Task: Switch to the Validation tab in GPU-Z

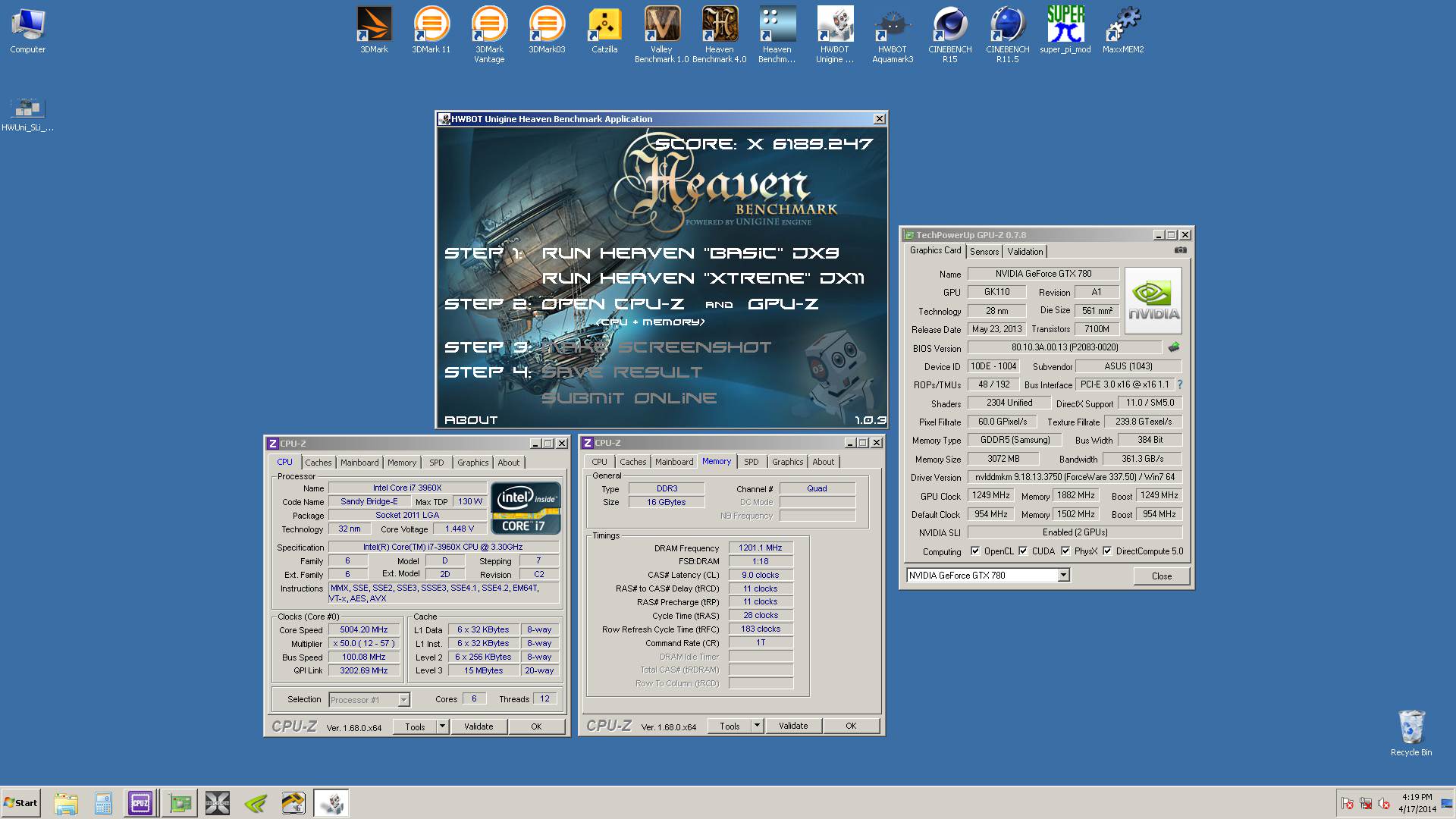Action: coord(1025,252)
